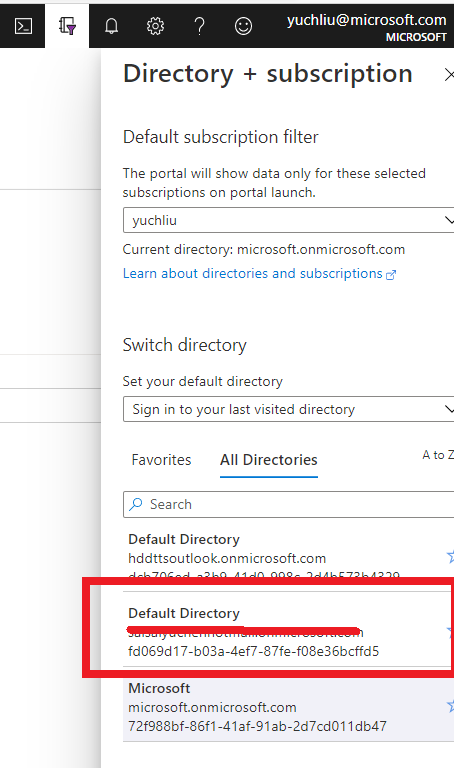Close the Directory + subscription panel
Screen dimensions: 454x768
point(449,74)
